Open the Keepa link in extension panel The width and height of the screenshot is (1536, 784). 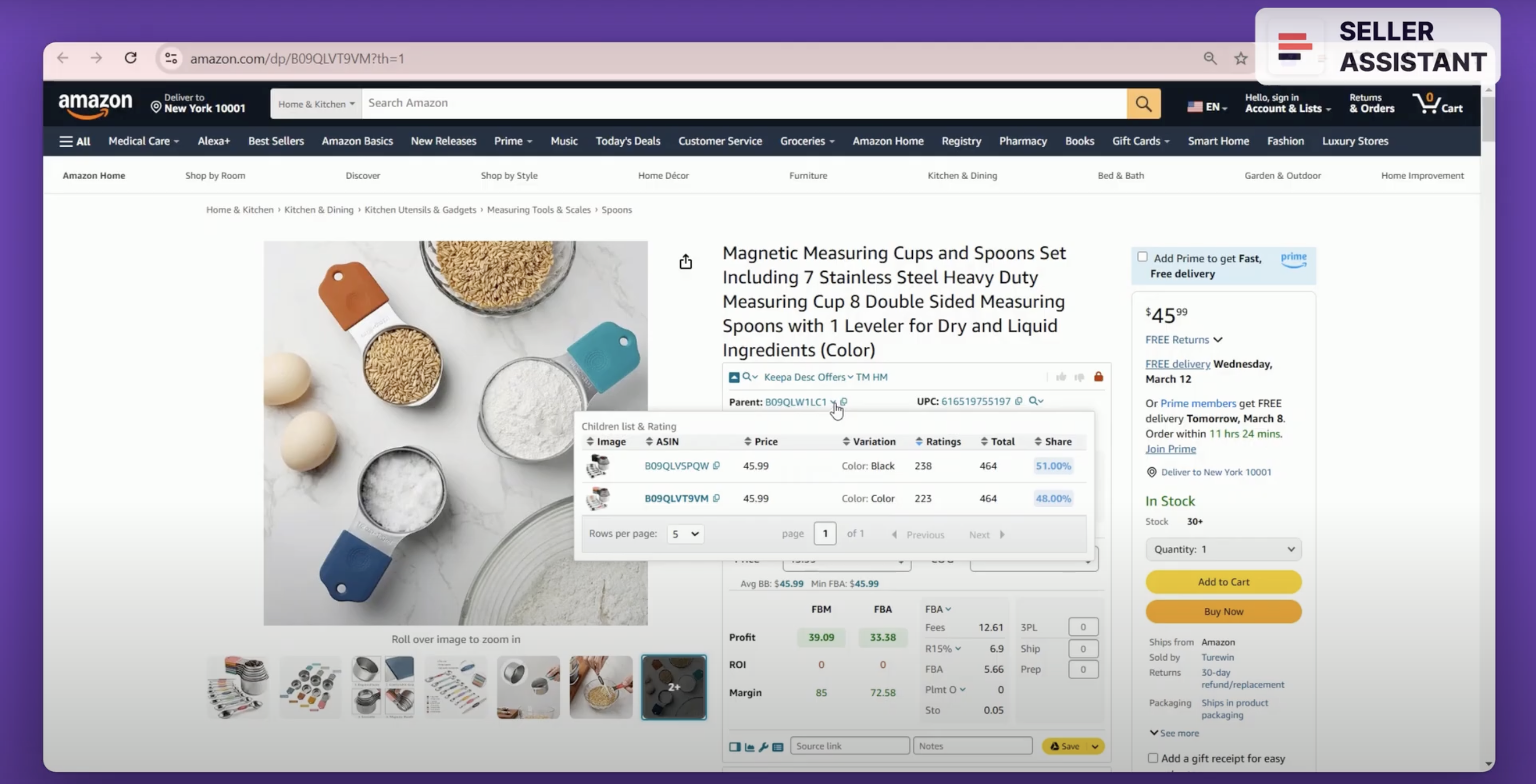[x=777, y=377]
